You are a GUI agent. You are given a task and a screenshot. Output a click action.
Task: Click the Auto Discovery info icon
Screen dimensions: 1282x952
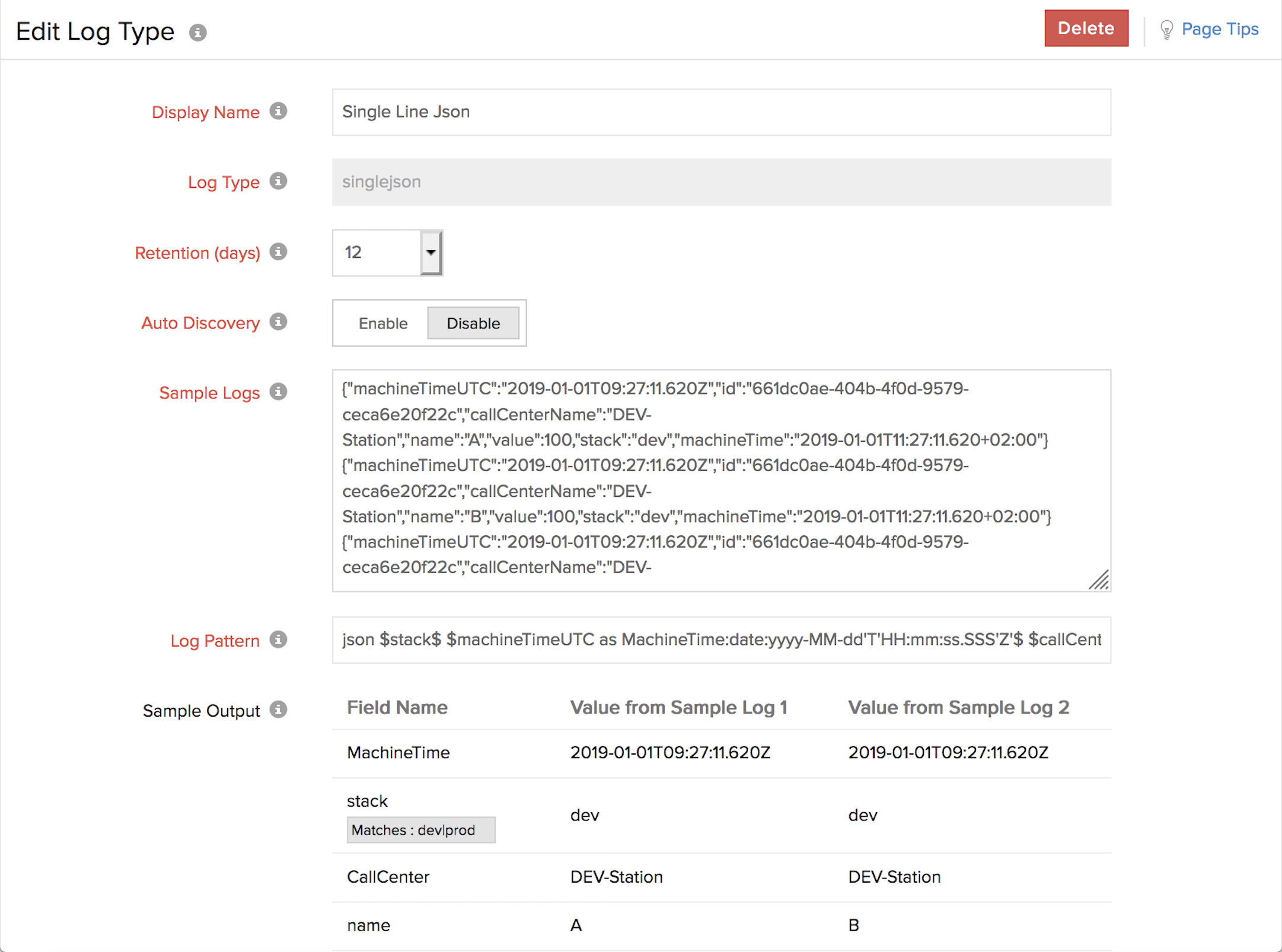point(278,322)
